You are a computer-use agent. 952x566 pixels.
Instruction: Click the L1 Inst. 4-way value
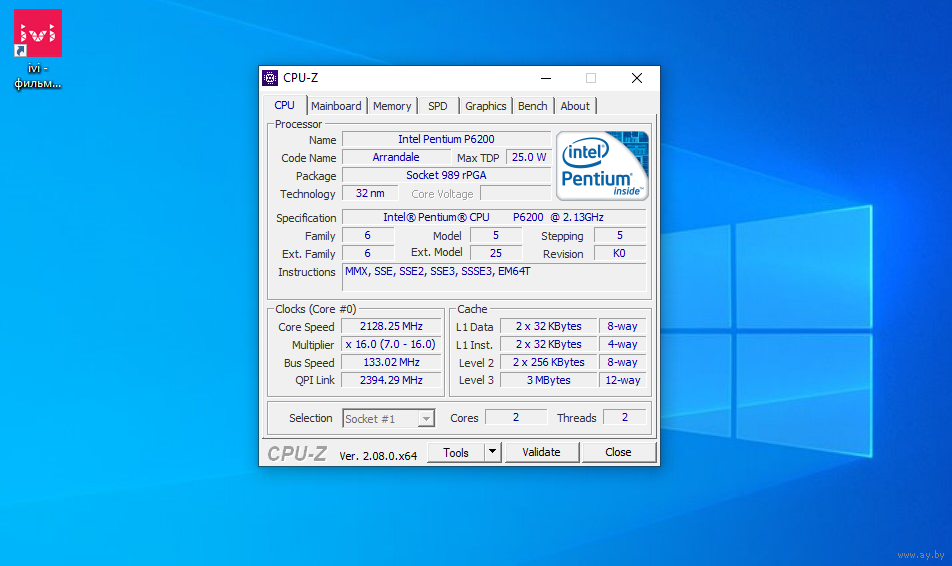point(622,344)
